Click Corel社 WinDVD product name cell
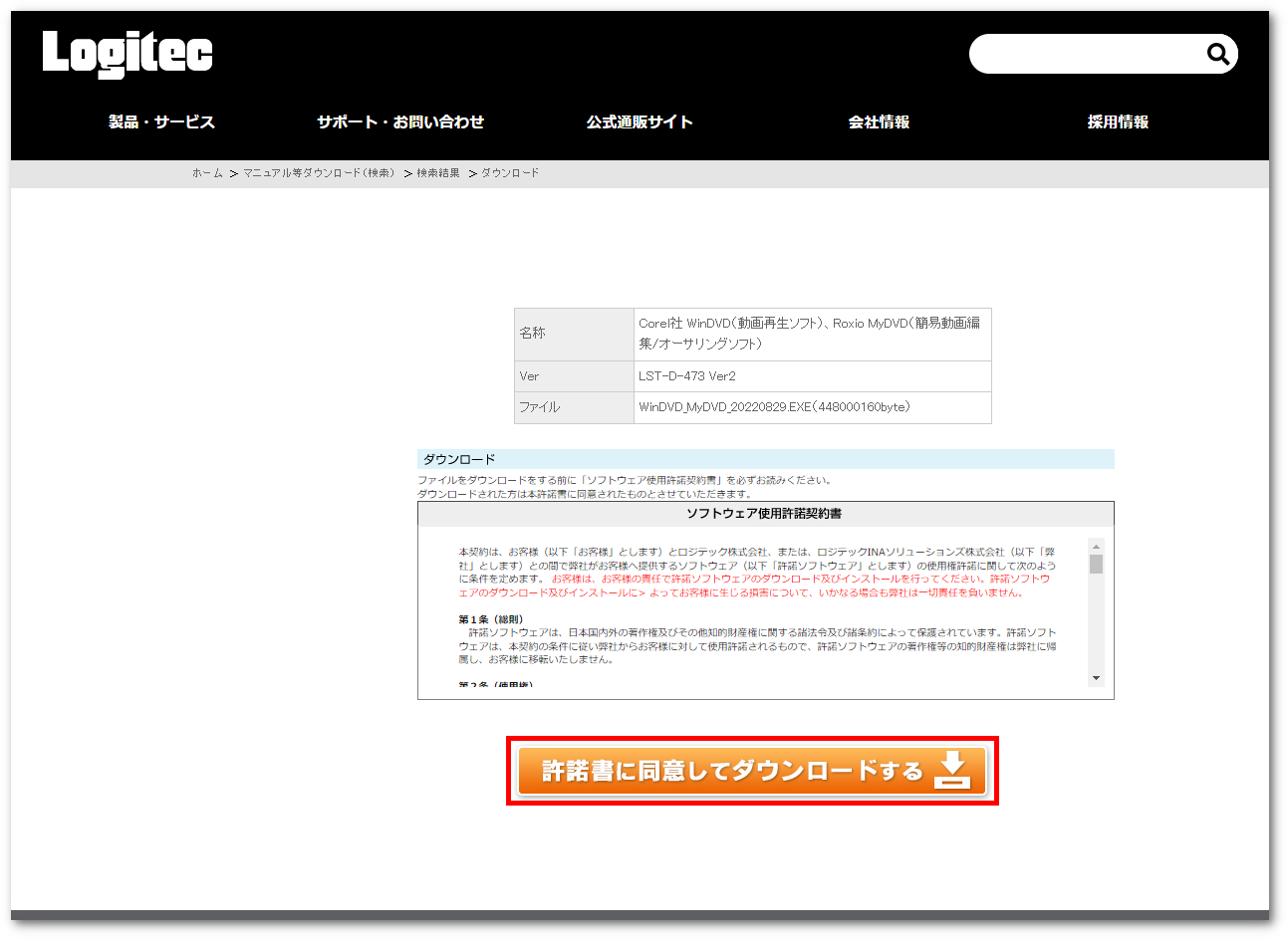 point(813,334)
